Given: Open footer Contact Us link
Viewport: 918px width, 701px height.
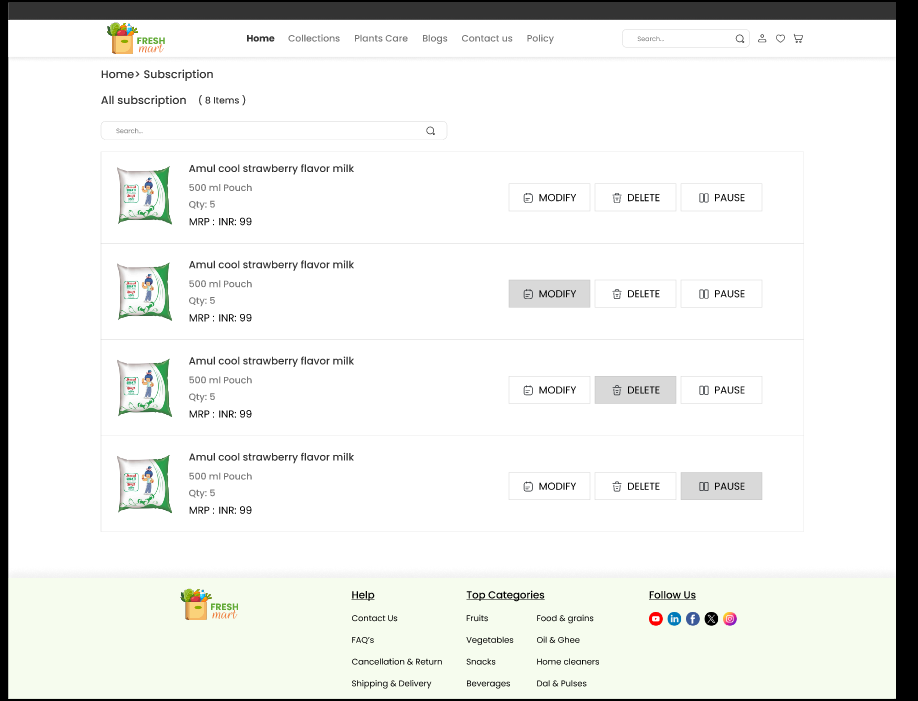Looking at the screenshot, I should 374,618.
